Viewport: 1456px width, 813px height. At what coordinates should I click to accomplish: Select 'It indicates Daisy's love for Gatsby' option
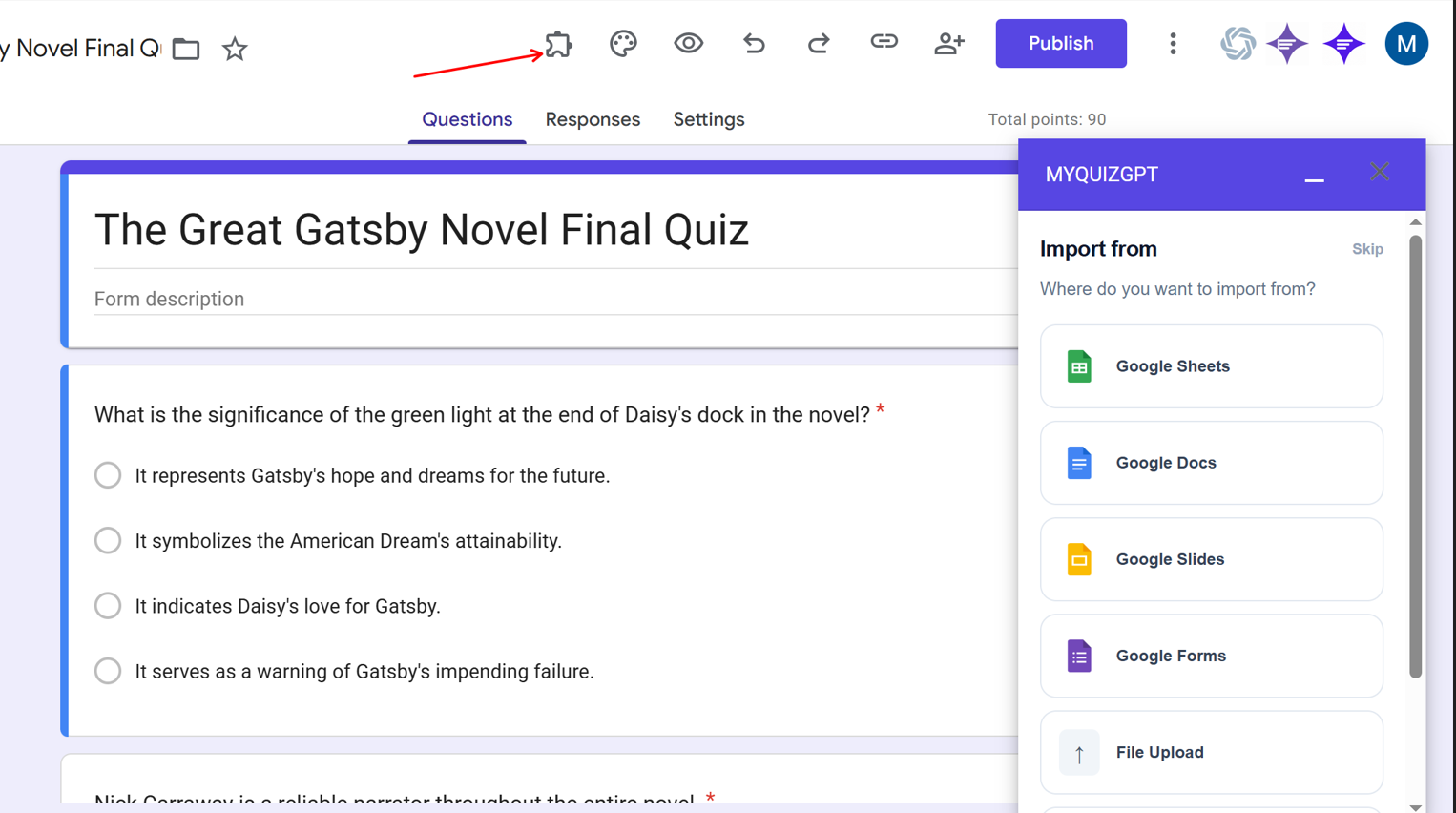tap(108, 606)
